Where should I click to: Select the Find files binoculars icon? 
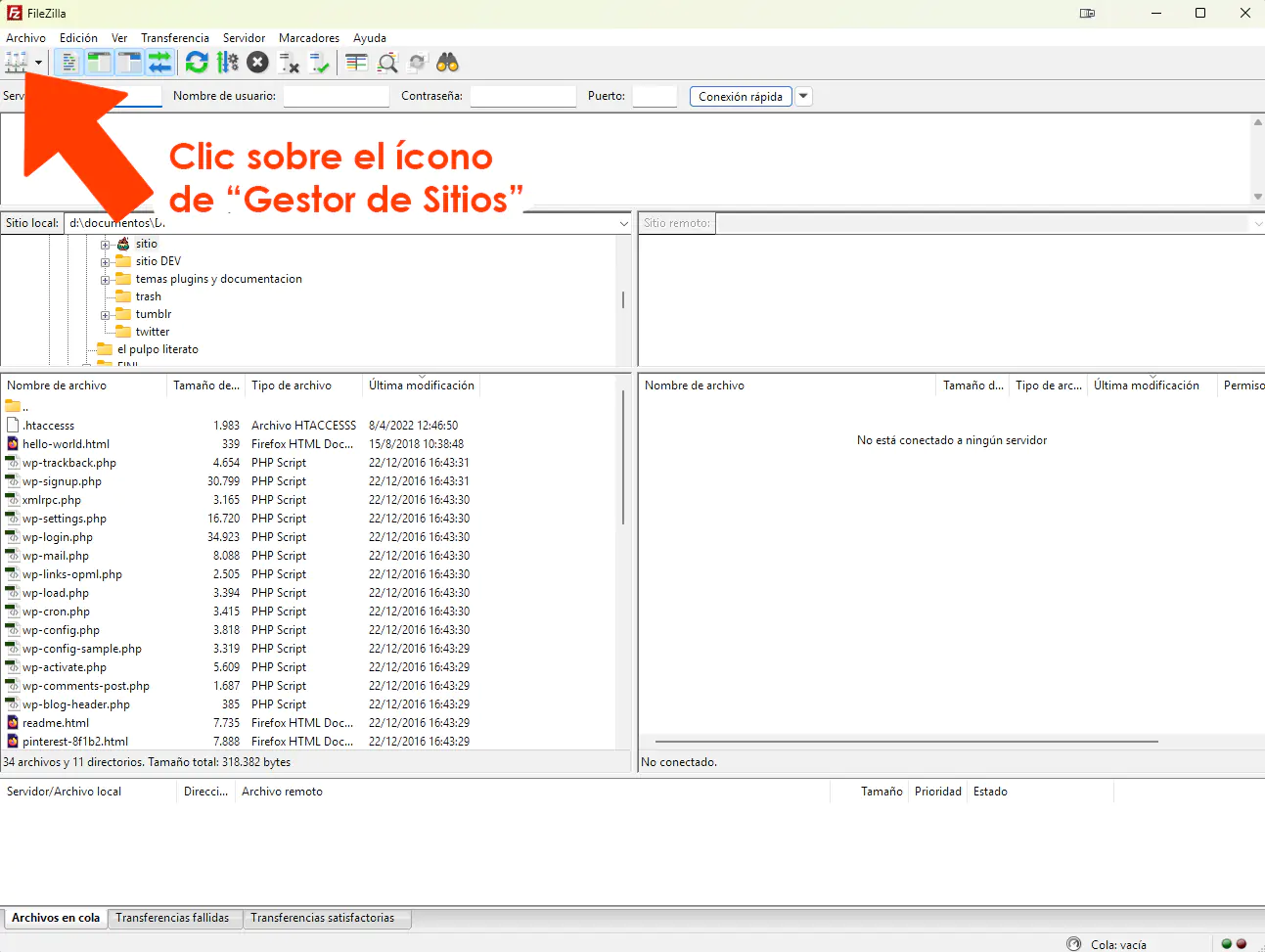point(448,61)
